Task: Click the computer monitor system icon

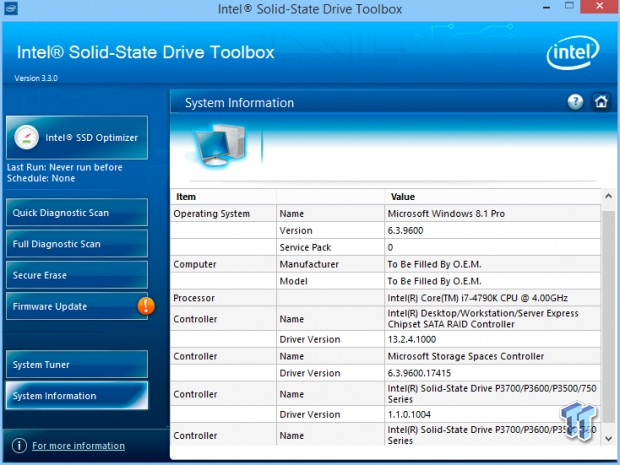Action: 220,146
